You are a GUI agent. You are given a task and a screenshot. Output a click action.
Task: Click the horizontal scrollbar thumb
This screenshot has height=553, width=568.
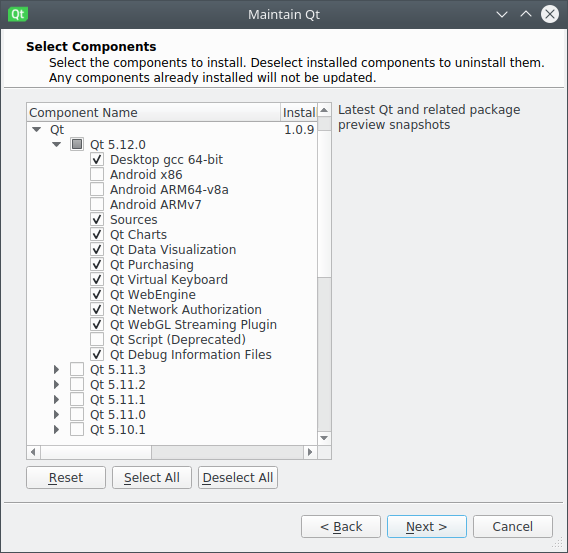[96, 452]
